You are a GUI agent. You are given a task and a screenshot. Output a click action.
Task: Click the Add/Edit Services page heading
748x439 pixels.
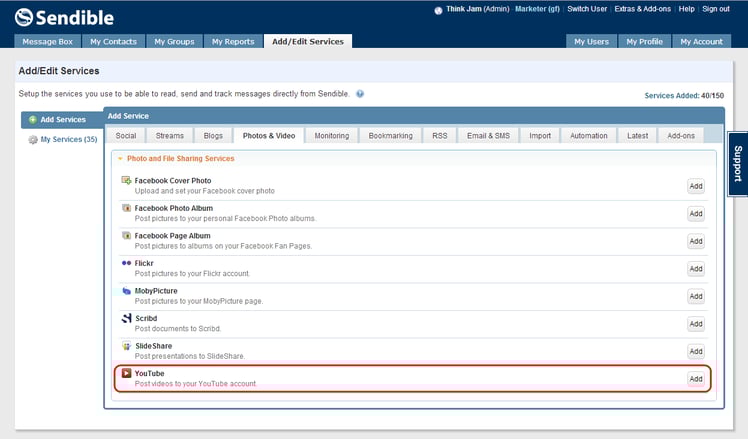pyautogui.click(x=59, y=71)
